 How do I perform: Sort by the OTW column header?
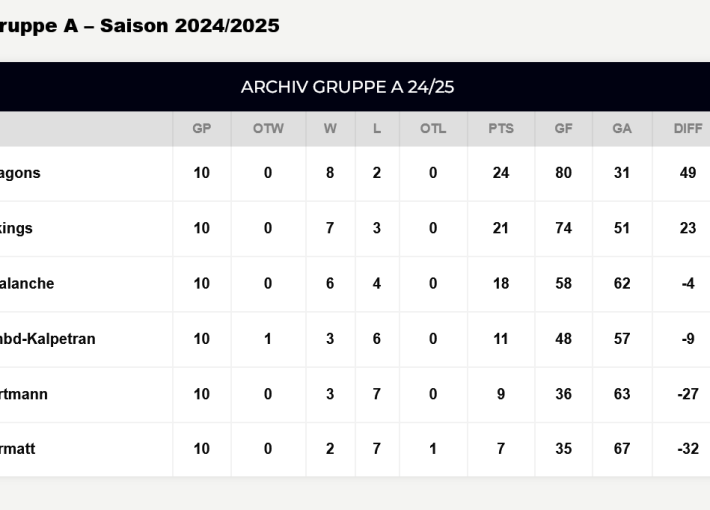[268, 129]
